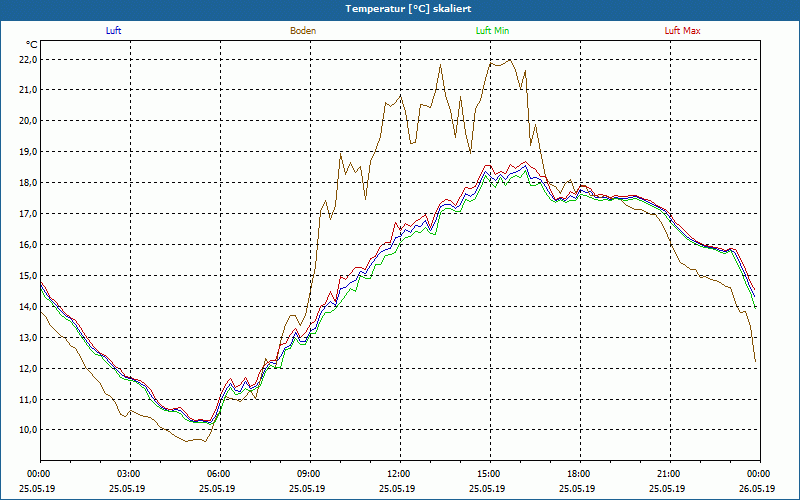Click the 17,0 y-axis value
Viewport: 800px width, 500px height.
(x=29, y=214)
